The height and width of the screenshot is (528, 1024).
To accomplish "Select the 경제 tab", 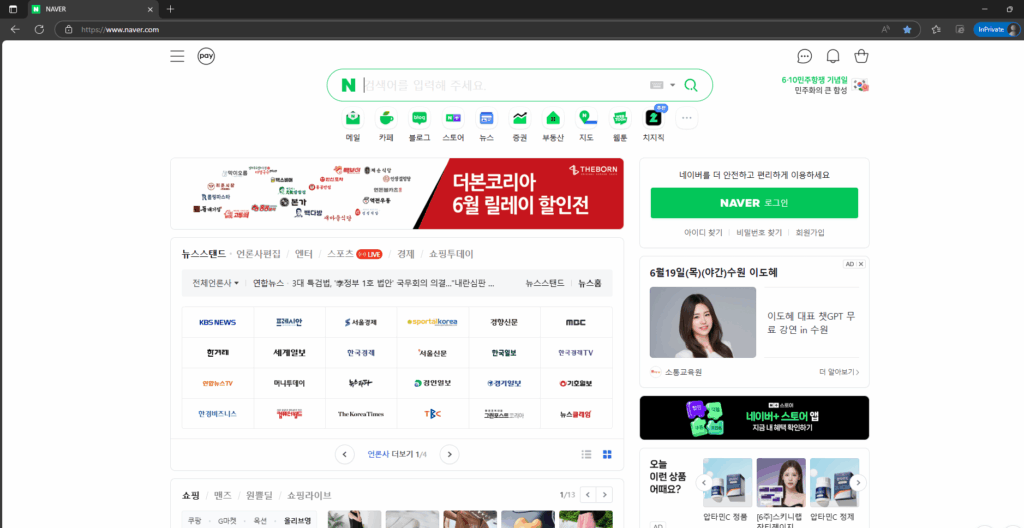I will pyautogui.click(x=406, y=254).
